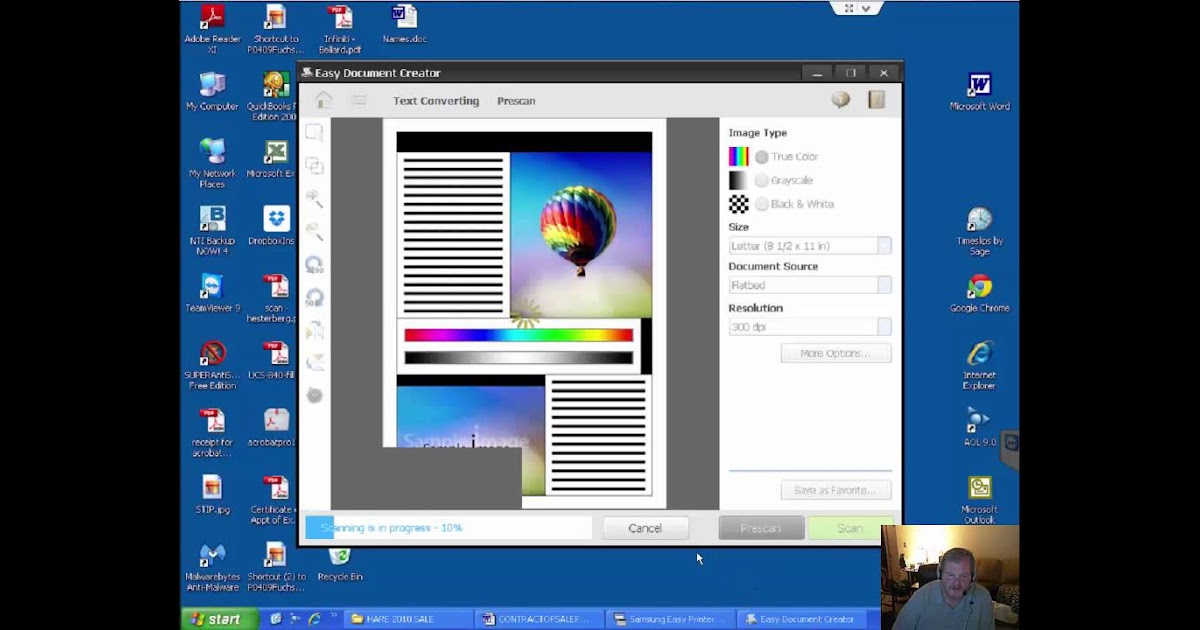Viewport: 1200px width, 630px height.
Task: Open the STIP.jpg desktop file
Action: coord(212,494)
